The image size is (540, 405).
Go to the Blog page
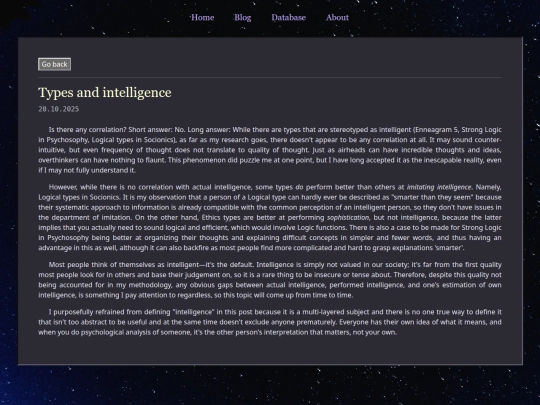click(242, 18)
